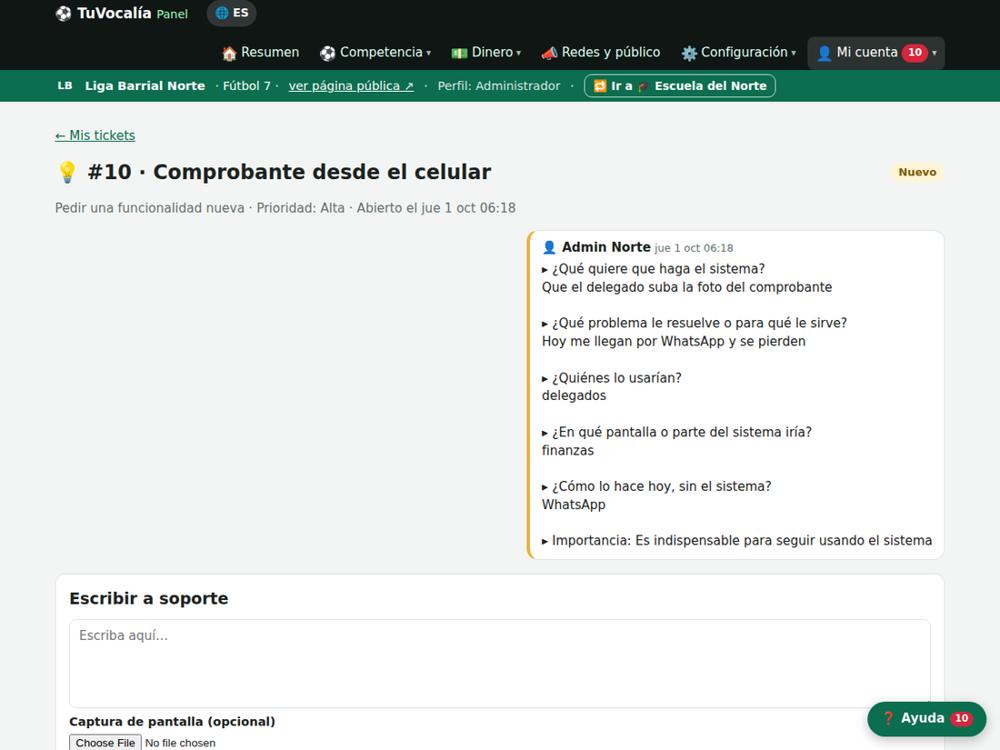Click the megaphone icon beside Redes y público
Image resolution: width=1000 pixels, height=750 pixels.
549,53
